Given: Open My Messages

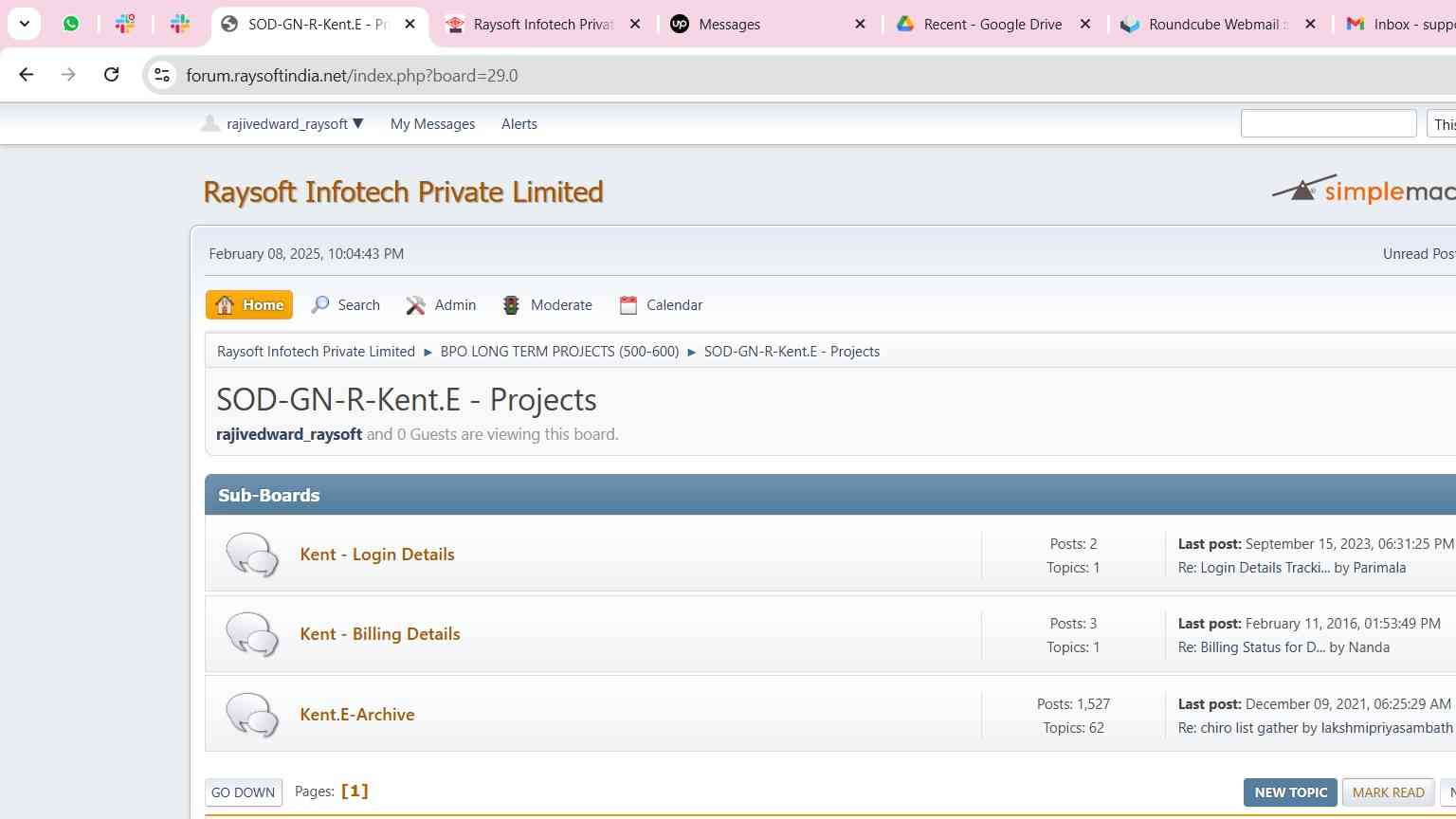Looking at the screenshot, I should coord(432,124).
